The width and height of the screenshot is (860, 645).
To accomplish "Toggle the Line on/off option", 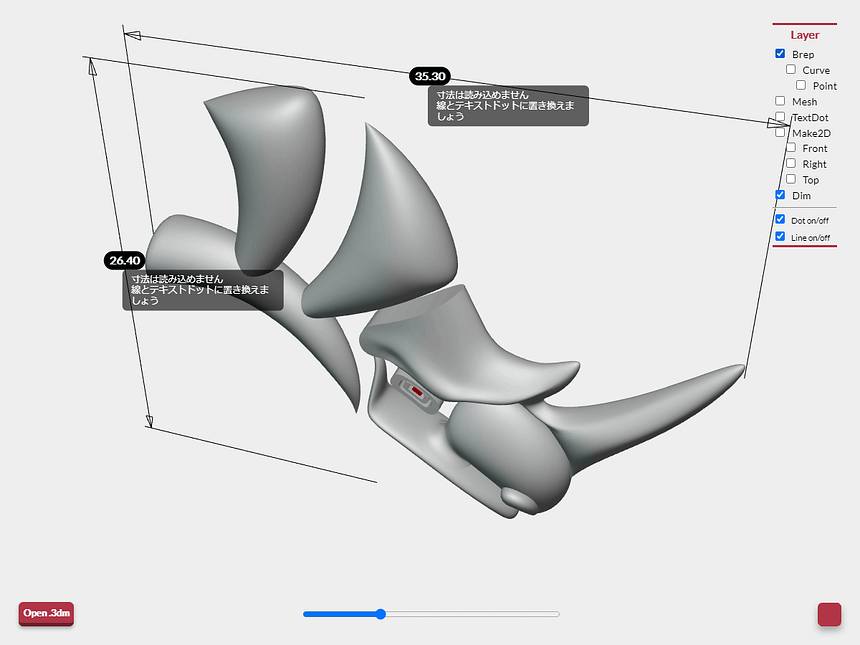I will click(x=780, y=237).
